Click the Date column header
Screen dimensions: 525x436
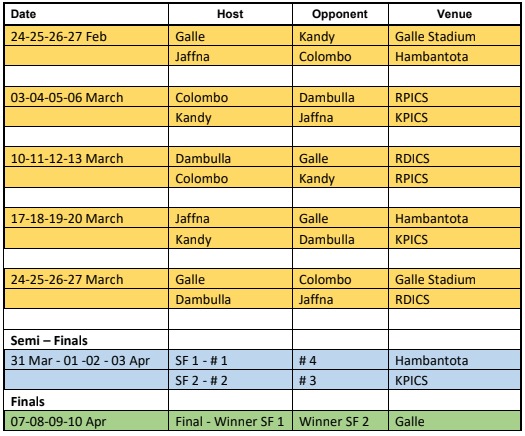tap(86, 14)
